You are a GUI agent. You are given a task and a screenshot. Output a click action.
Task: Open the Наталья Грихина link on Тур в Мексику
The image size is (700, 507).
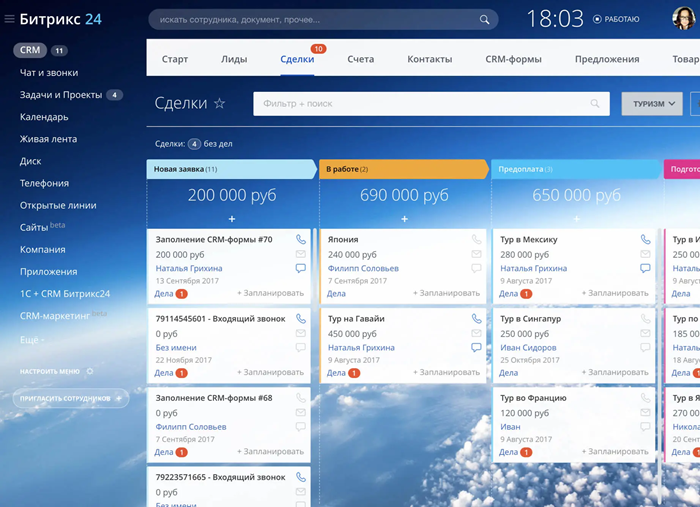click(531, 268)
